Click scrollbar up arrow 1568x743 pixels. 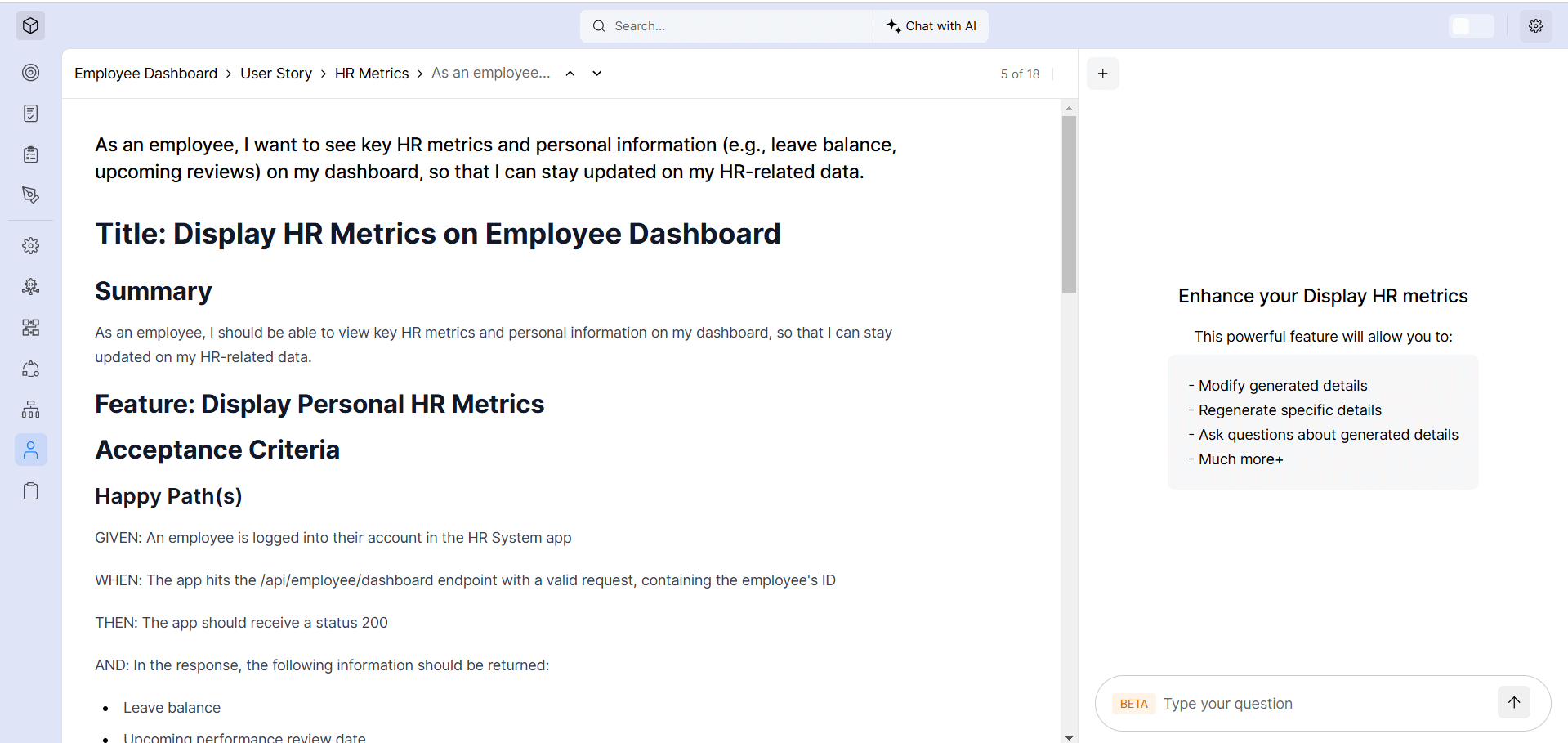(x=1069, y=108)
